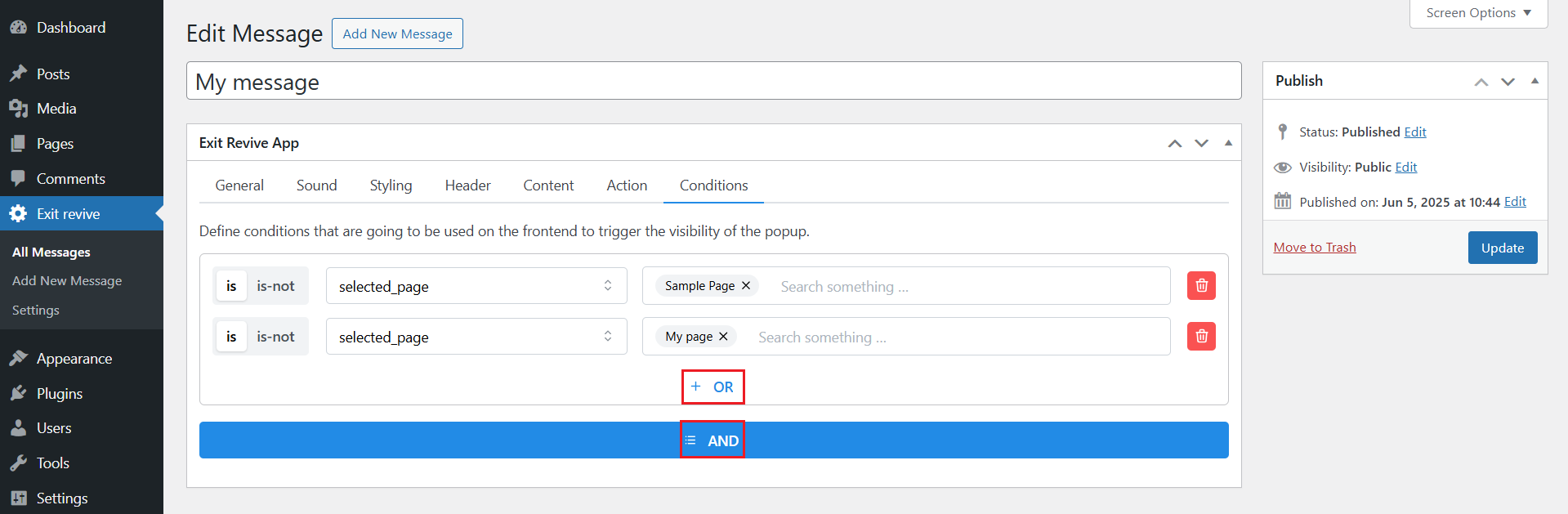Image resolution: width=1568 pixels, height=514 pixels.
Task: Click Move to Trash link
Action: click(1314, 248)
